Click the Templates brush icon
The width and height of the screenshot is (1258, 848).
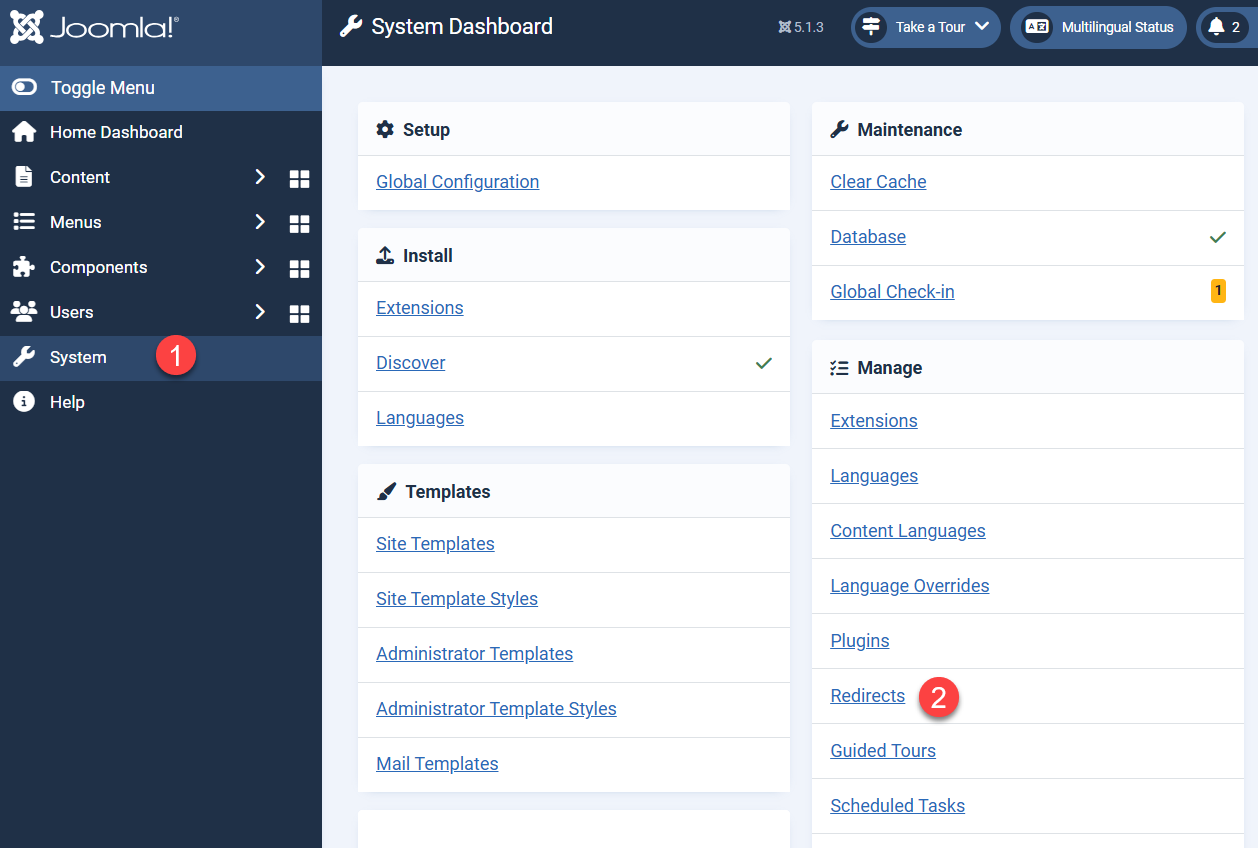(387, 490)
